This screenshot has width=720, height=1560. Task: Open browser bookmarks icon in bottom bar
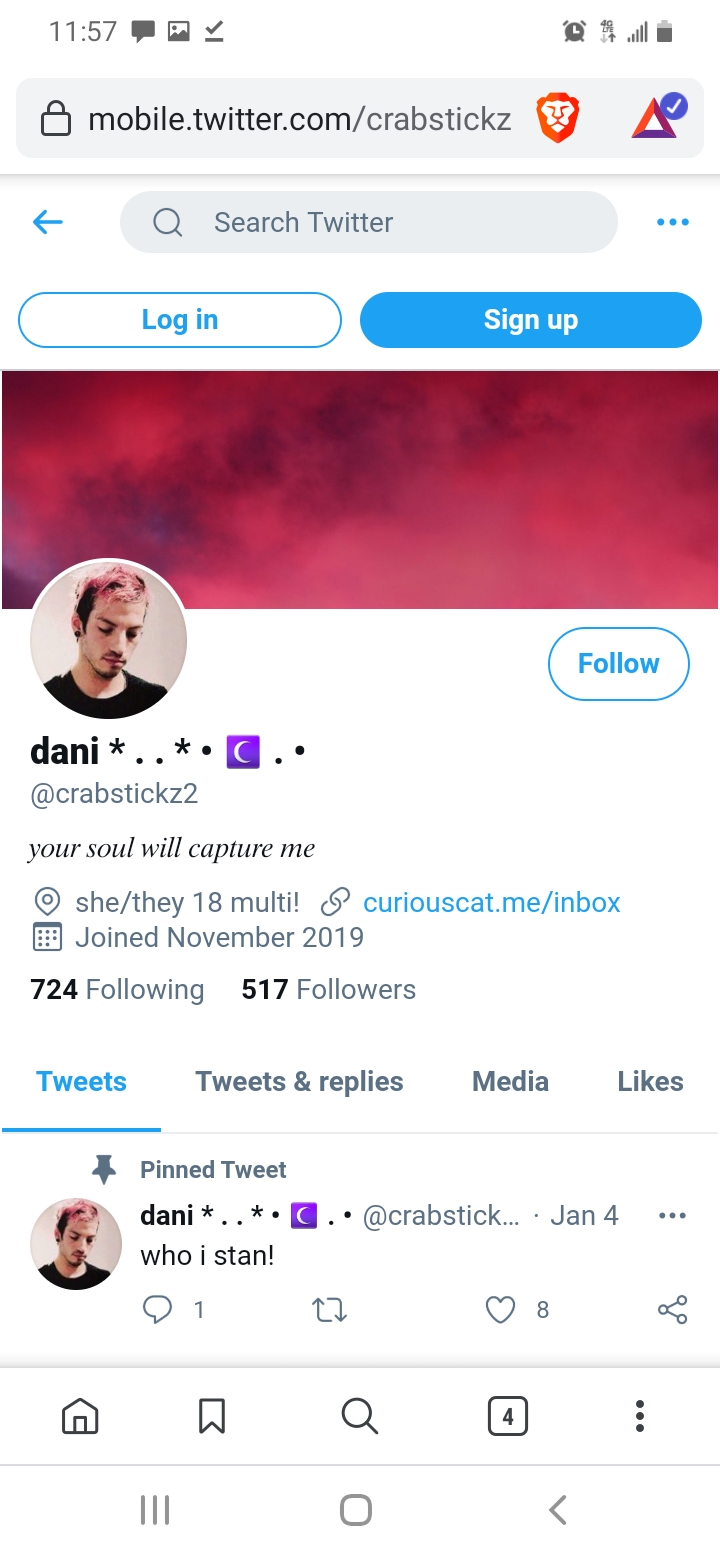pyautogui.click(x=212, y=1415)
